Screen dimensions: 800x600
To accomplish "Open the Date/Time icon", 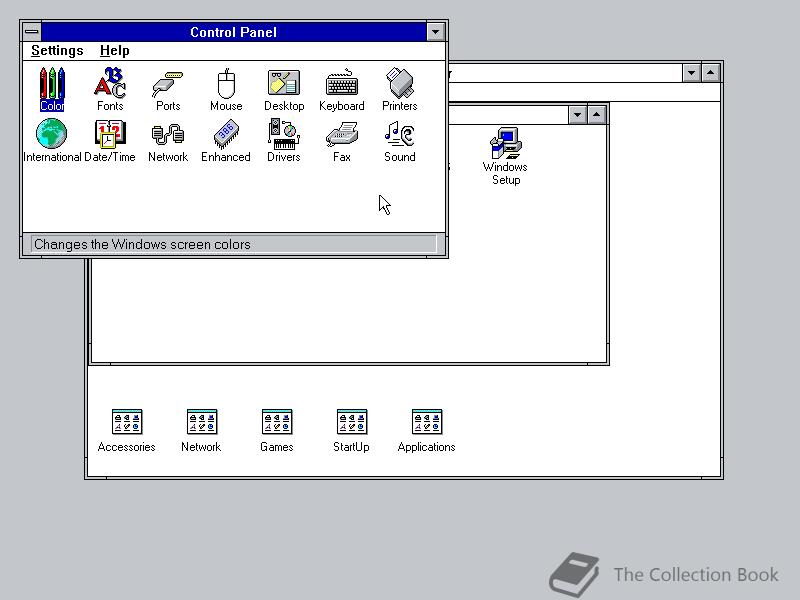I will click(x=110, y=140).
